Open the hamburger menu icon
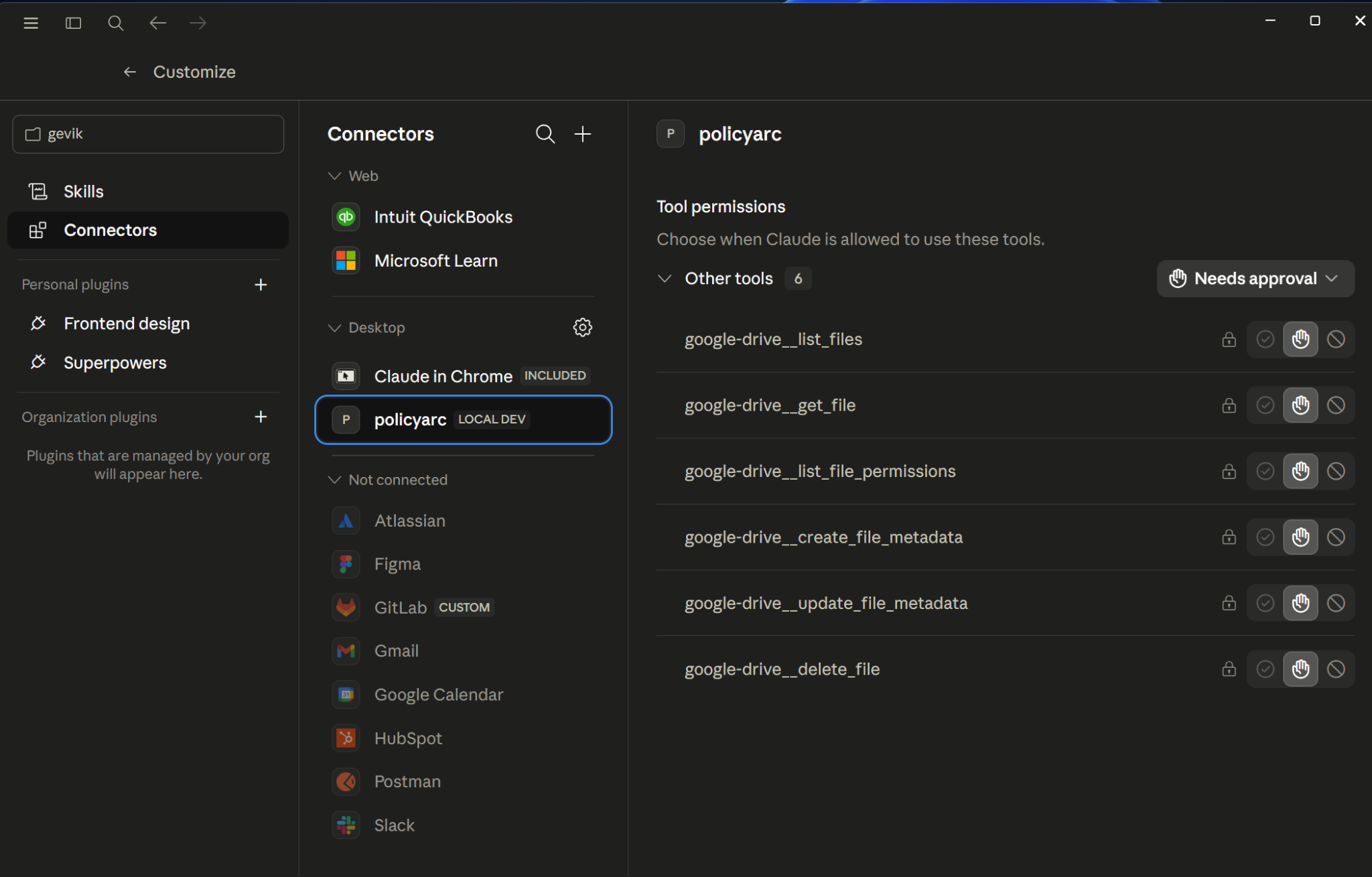1372x877 pixels. click(31, 23)
